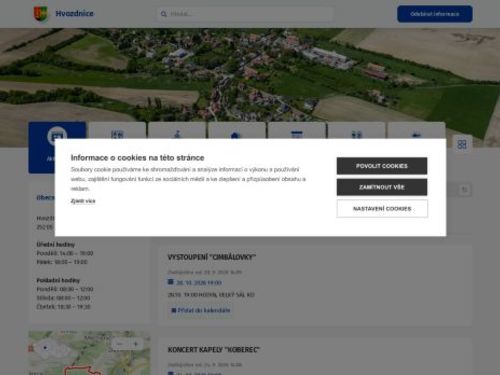
Task: Click the Hvozdnice coat of arms logo
Action: pos(41,14)
